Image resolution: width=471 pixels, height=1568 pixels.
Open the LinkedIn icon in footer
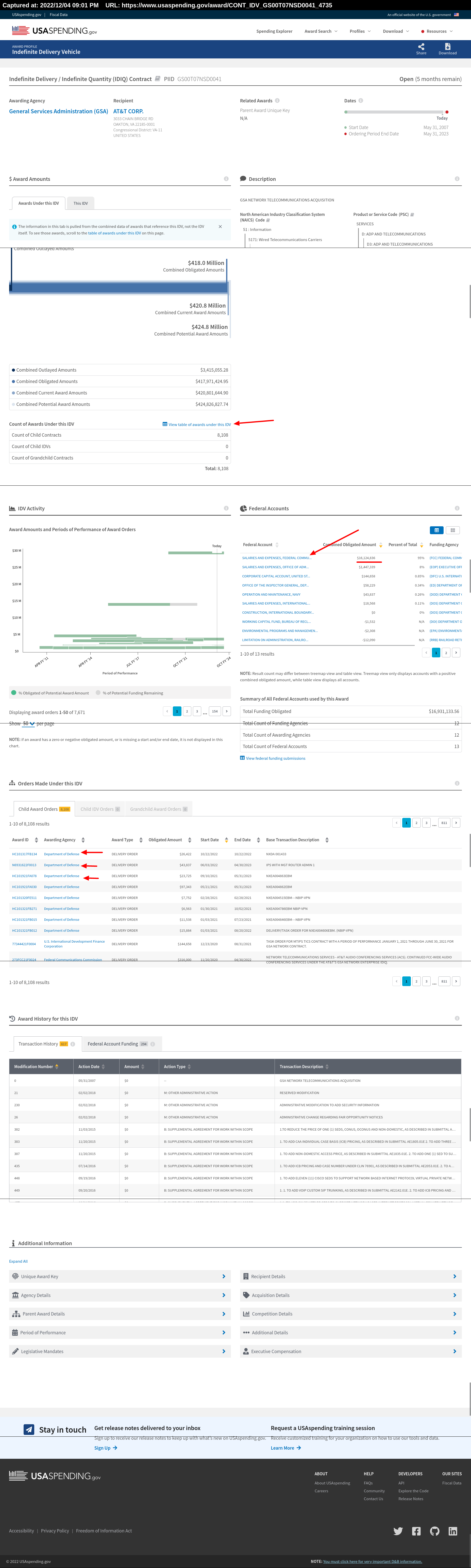tap(453, 1531)
